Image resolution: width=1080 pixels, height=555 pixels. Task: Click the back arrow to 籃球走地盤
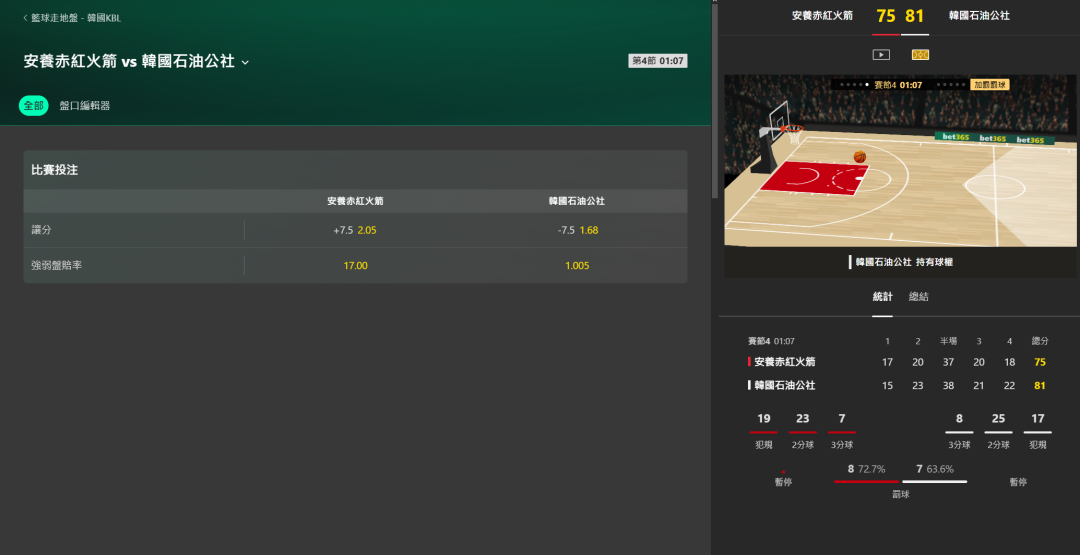tap(25, 18)
